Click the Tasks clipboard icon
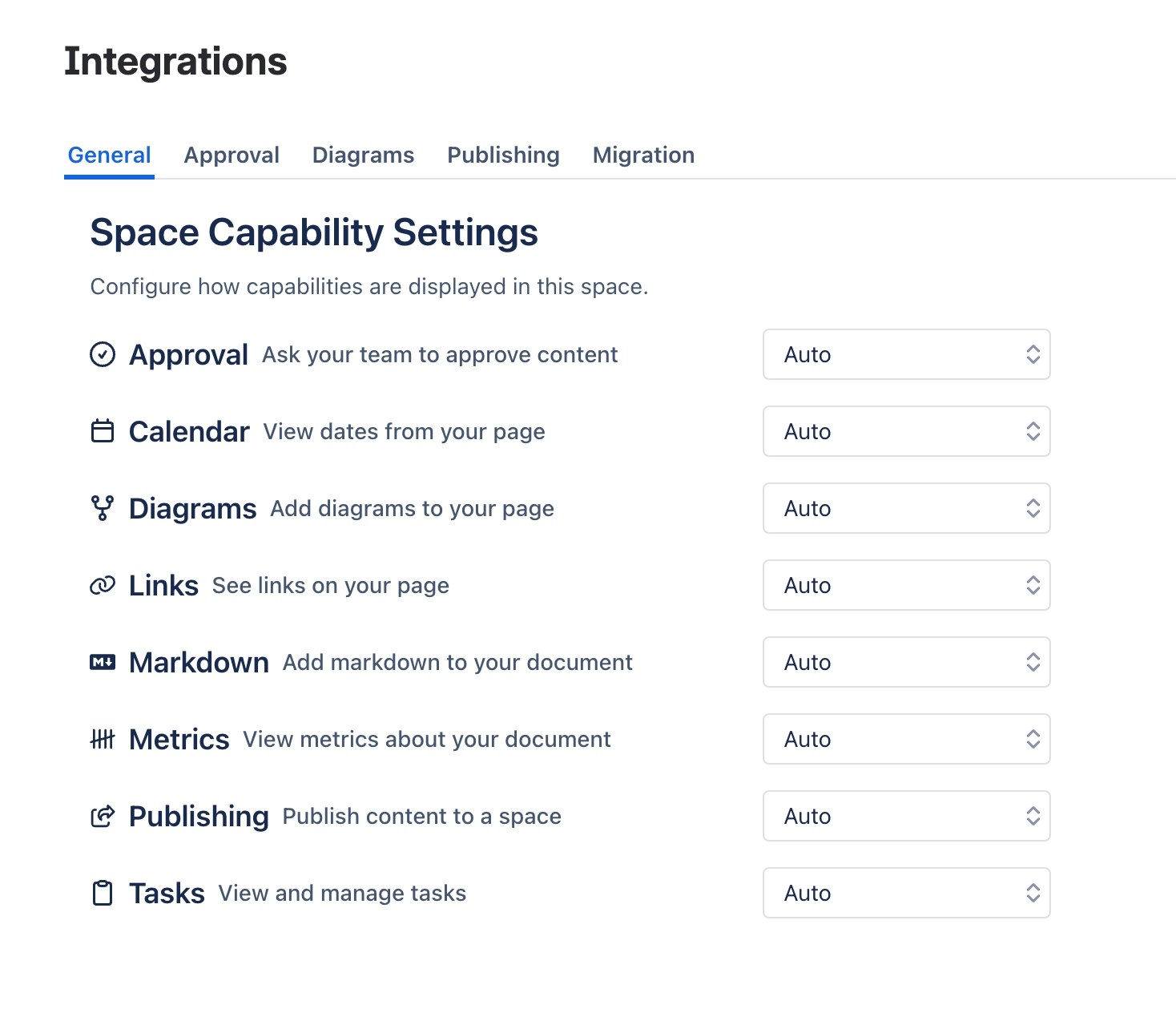The image size is (1176, 1013). pyautogui.click(x=103, y=892)
